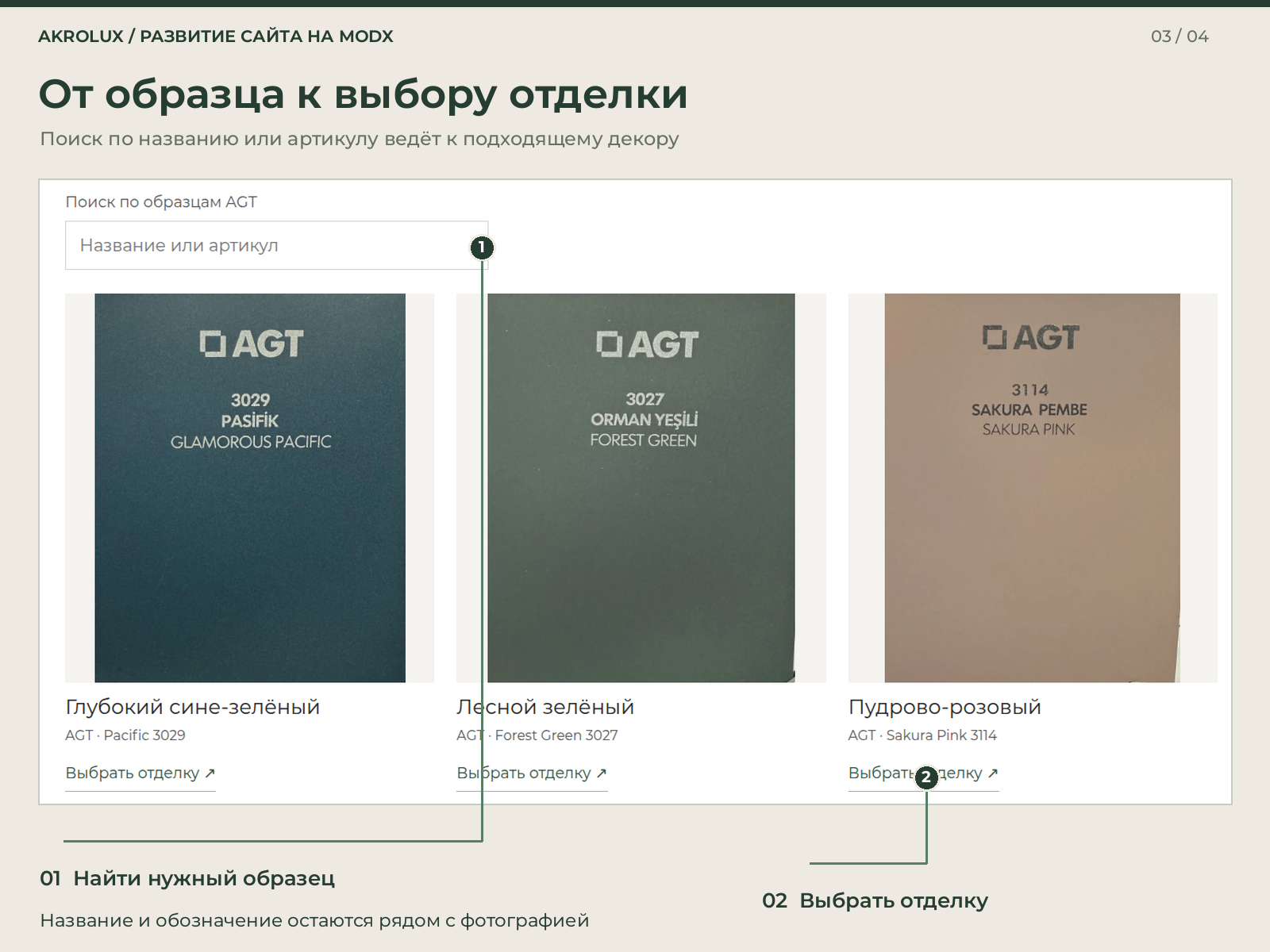This screenshot has width=1270, height=952.
Task: Click the heading "От образца к выбору отделки"
Action: click(x=364, y=94)
